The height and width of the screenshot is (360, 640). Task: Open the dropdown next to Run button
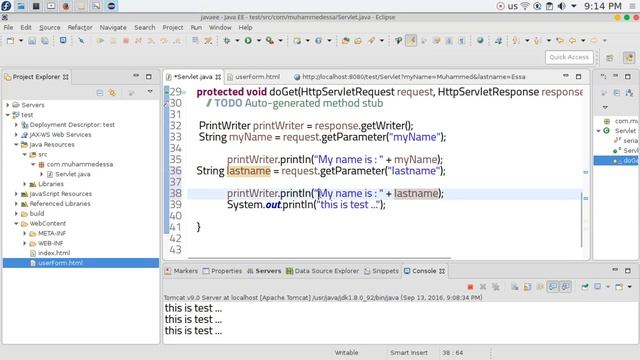tap(259, 40)
